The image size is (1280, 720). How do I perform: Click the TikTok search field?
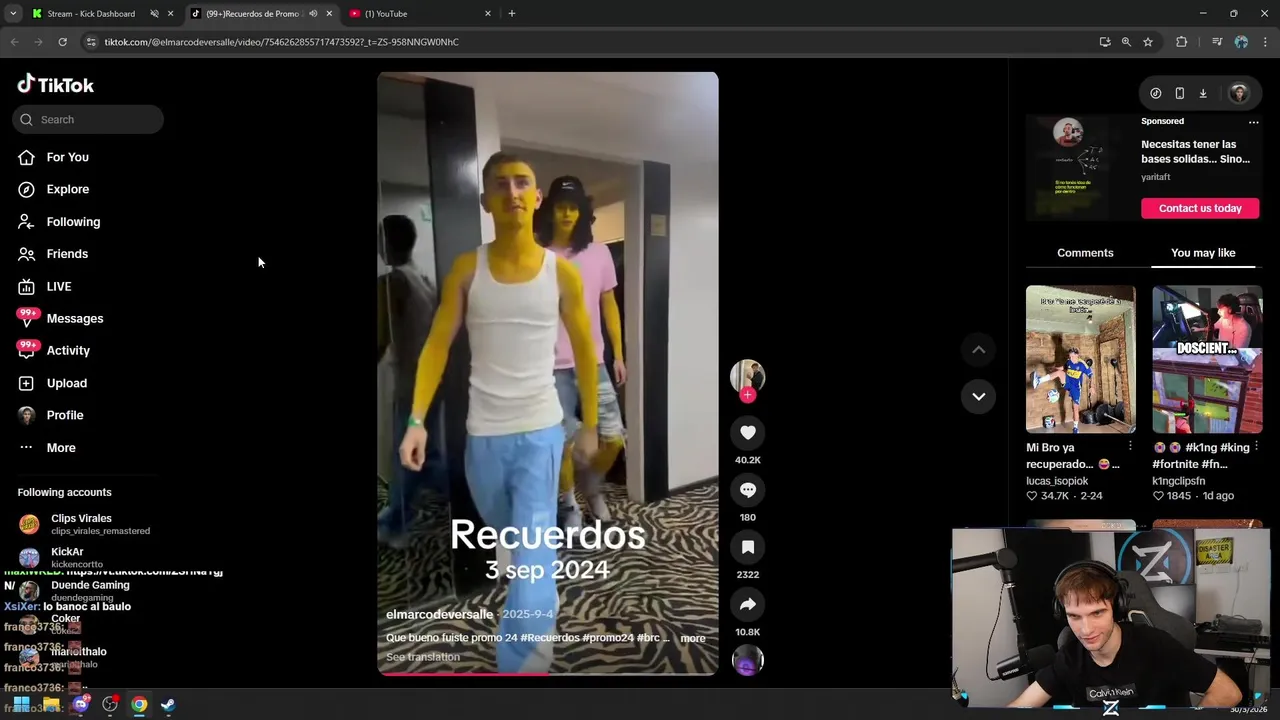coord(88,119)
